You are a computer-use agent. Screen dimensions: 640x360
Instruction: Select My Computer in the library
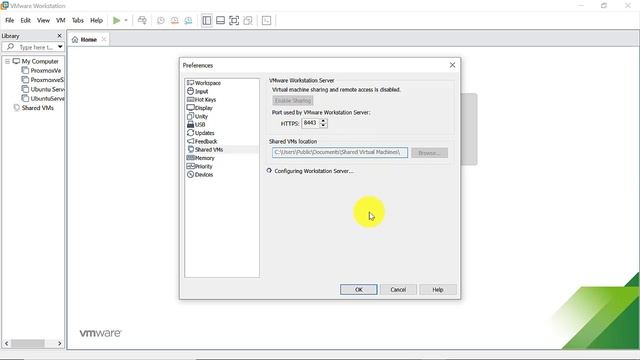pos(40,61)
